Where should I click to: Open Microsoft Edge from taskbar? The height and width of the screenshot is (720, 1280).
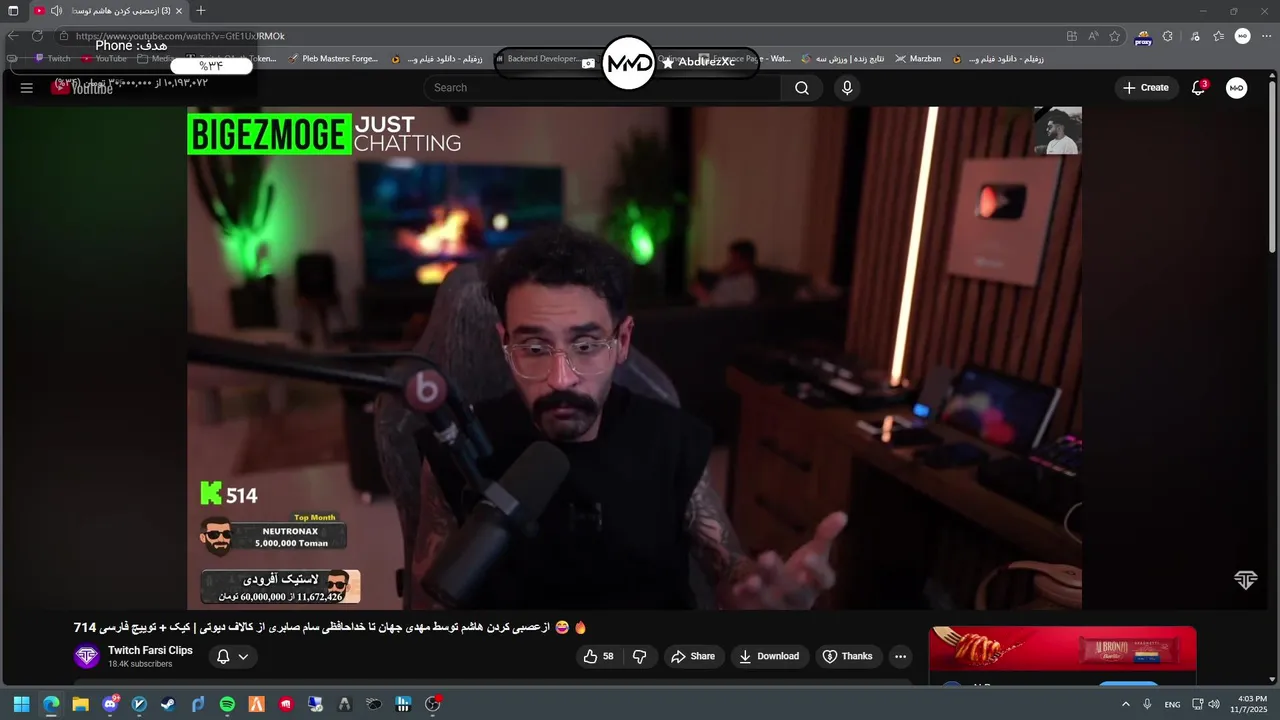[x=51, y=704]
